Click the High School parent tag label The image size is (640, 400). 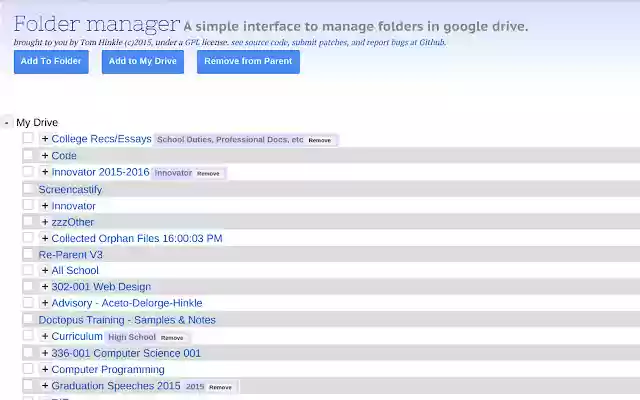pyautogui.click(x=132, y=337)
